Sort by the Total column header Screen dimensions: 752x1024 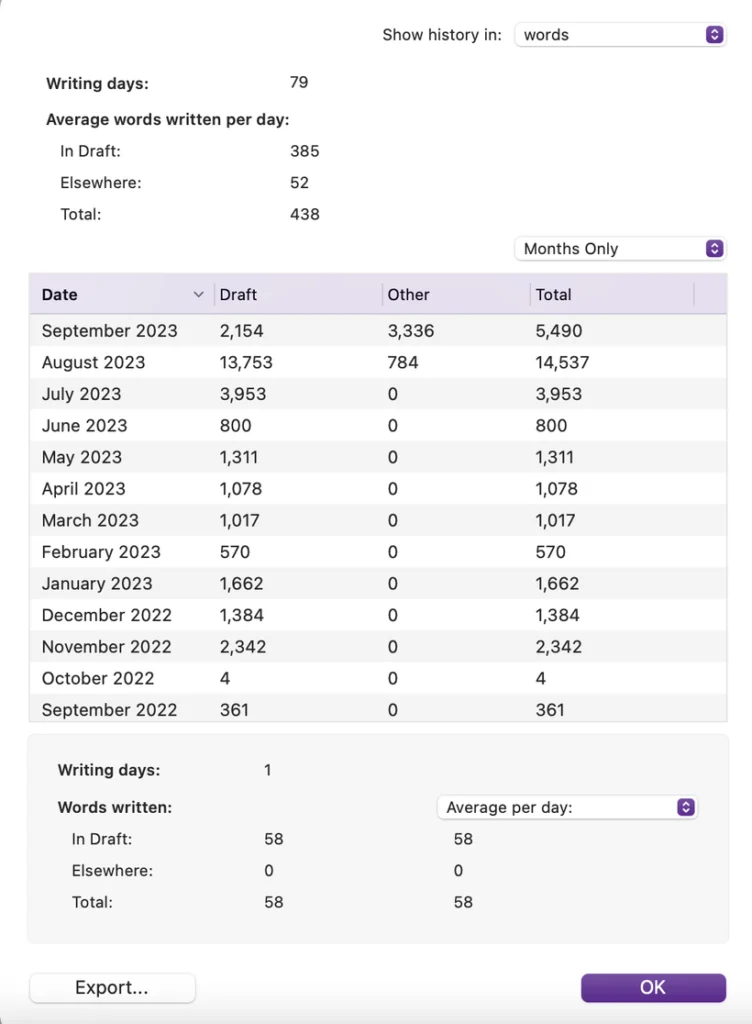[612, 295]
